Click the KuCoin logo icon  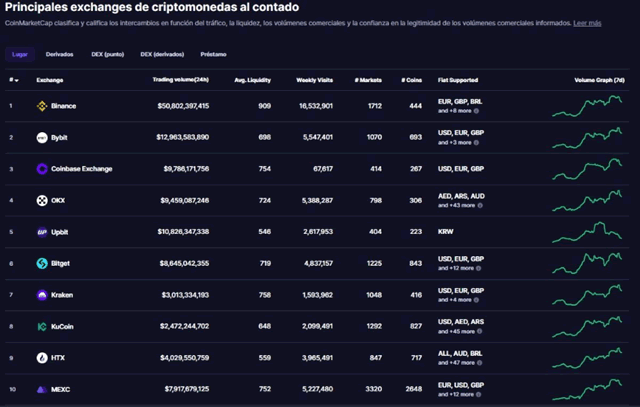coord(43,327)
